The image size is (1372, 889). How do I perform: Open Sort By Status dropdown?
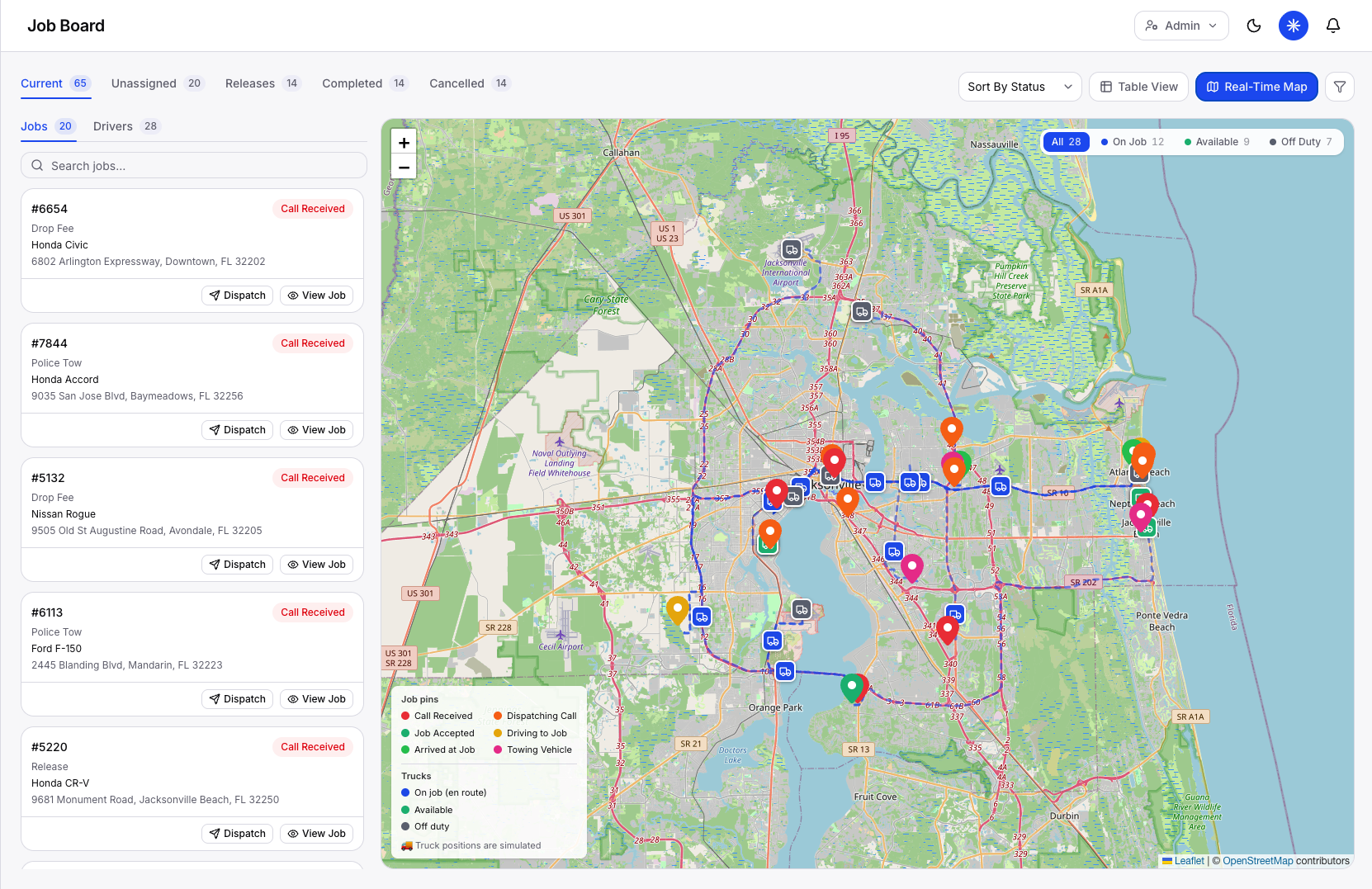(x=1020, y=87)
